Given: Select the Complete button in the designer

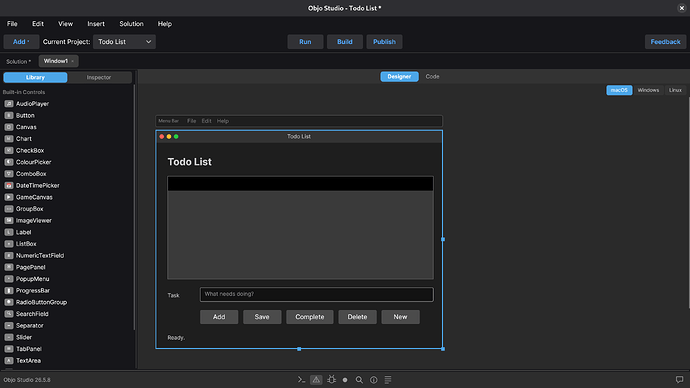Looking at the screenshot, I should click(310, 317).
